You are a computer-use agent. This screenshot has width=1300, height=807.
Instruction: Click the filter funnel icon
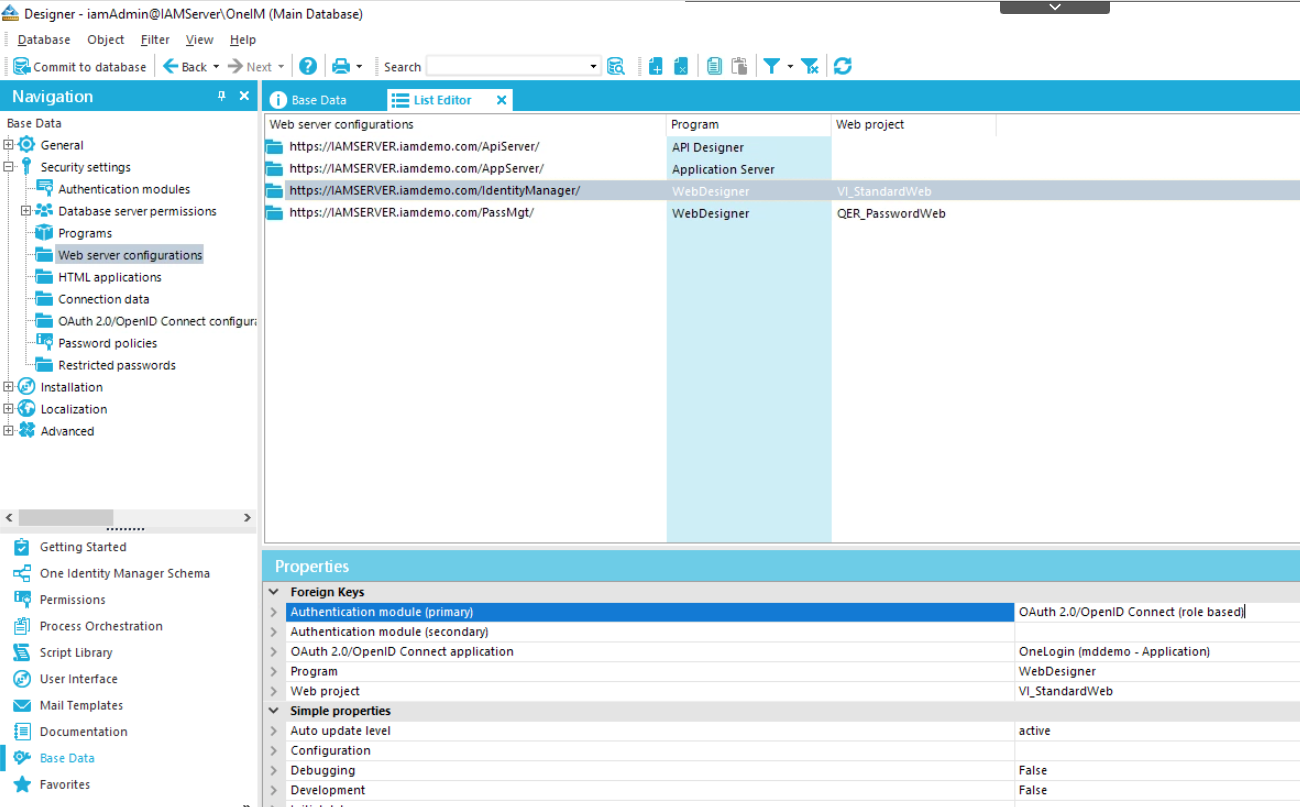(x=771, y=67)
